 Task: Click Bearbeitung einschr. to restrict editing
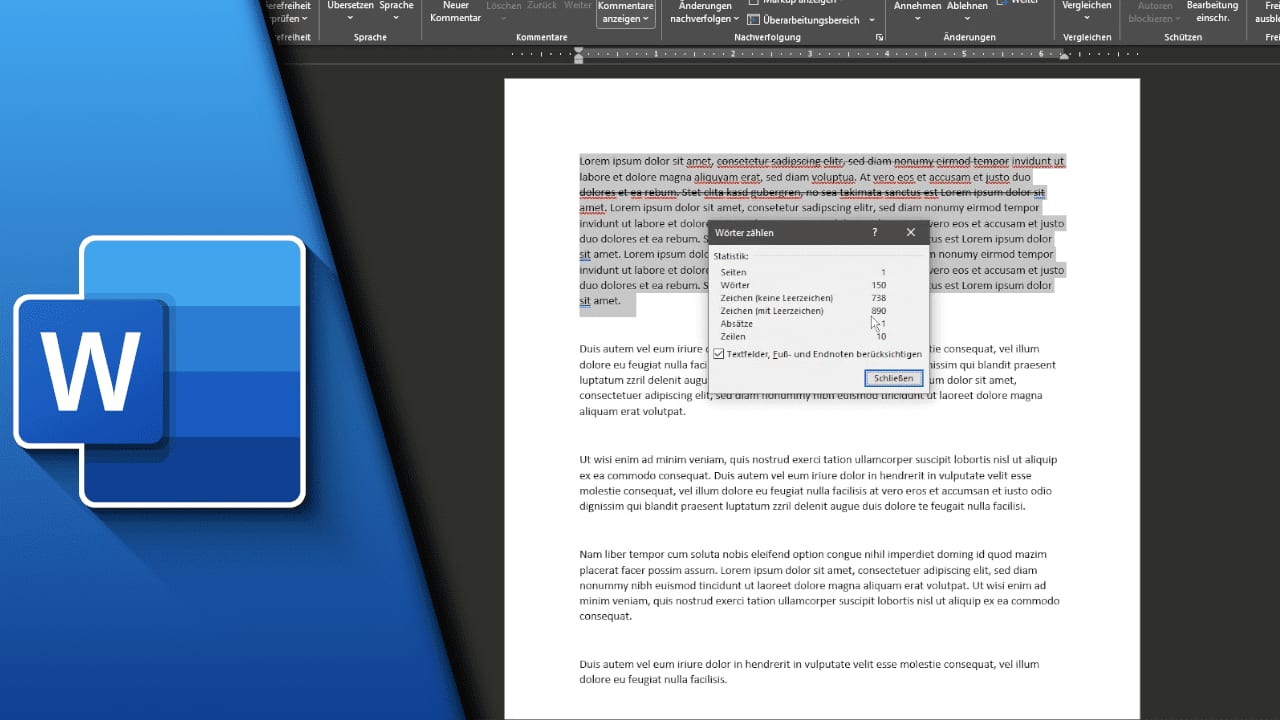click(1212, 11)
